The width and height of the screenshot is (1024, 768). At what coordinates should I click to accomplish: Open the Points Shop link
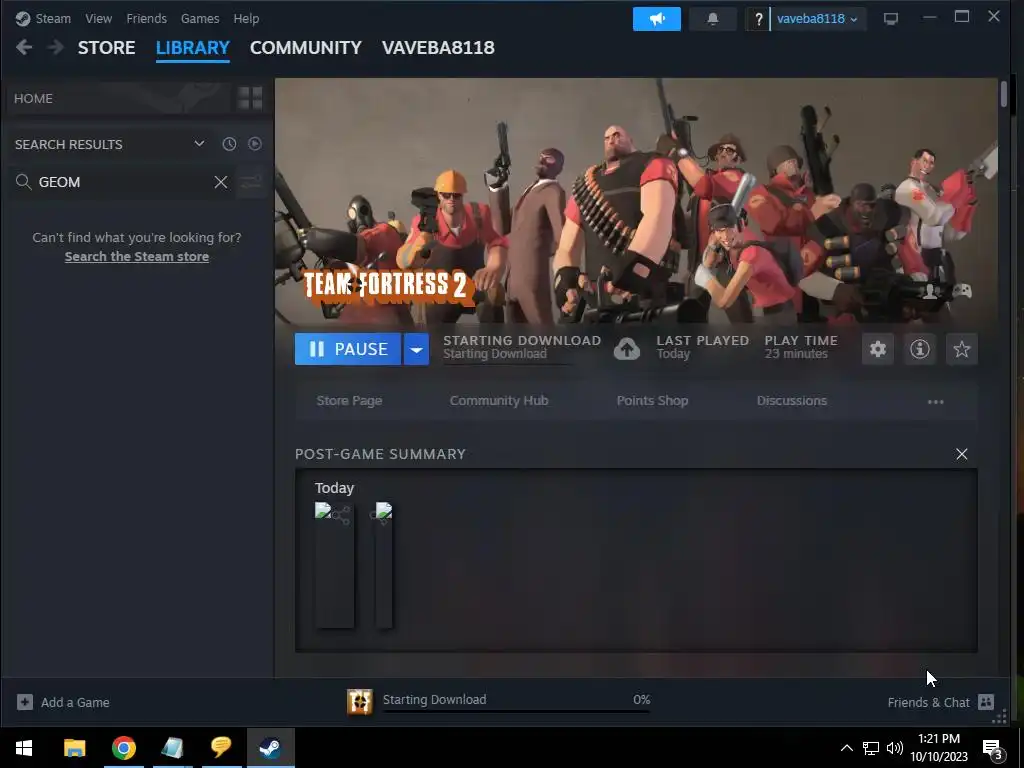click(652, 401)
